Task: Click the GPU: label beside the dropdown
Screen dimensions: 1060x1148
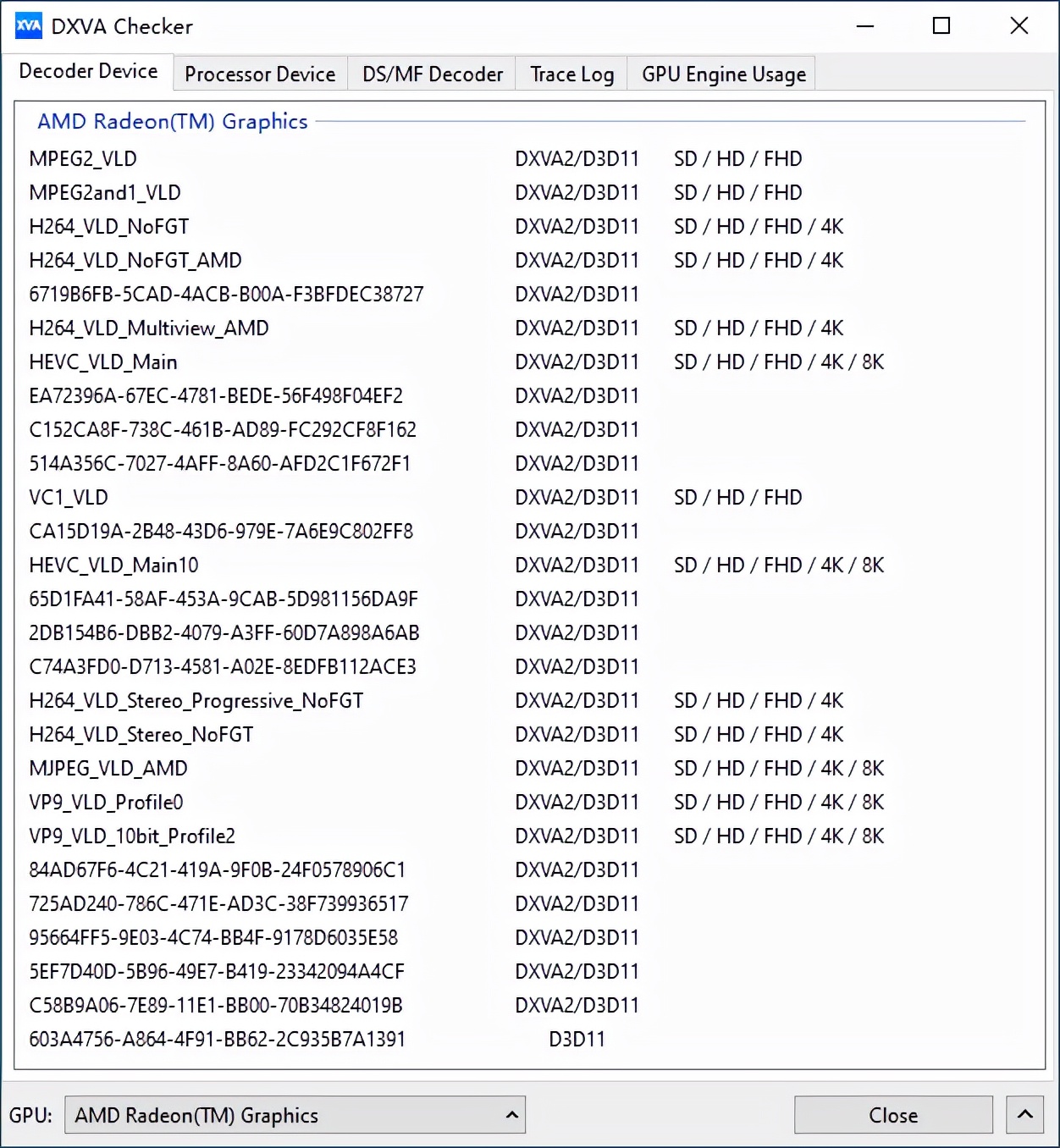Action: pyautogui.click(x=31, y=1115)
